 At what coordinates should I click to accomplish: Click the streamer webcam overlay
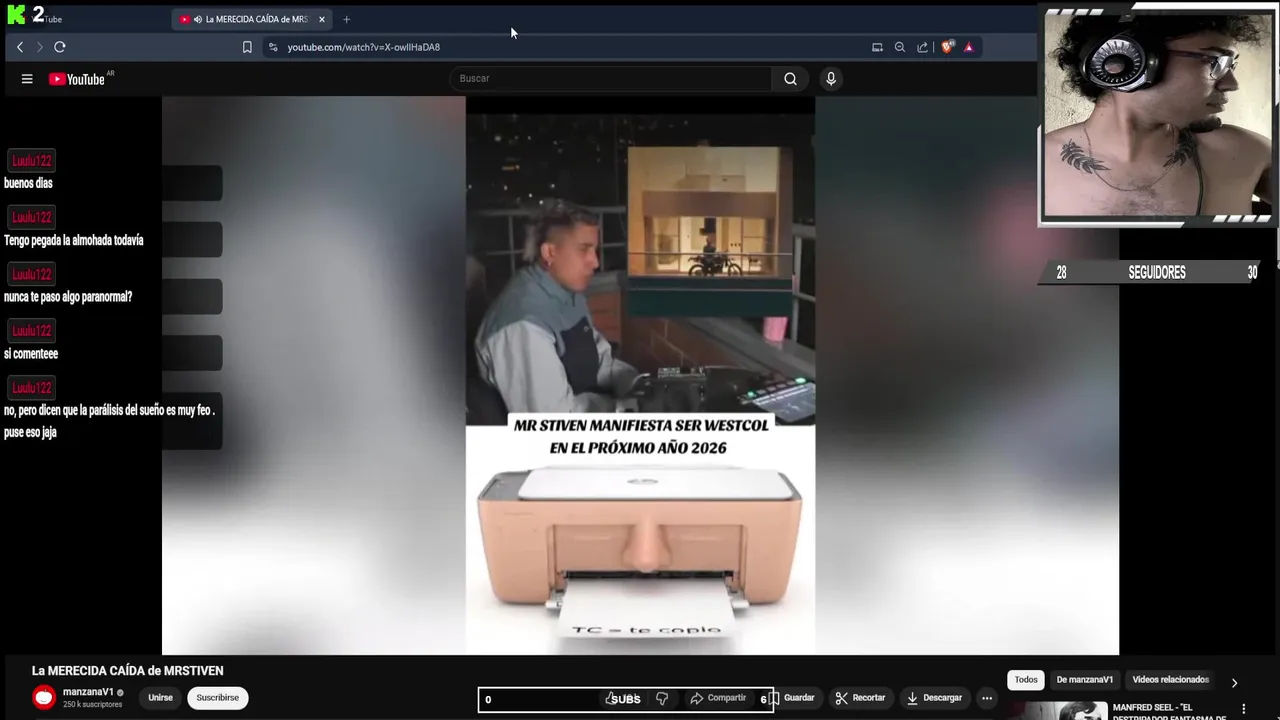coord(1157,113)
